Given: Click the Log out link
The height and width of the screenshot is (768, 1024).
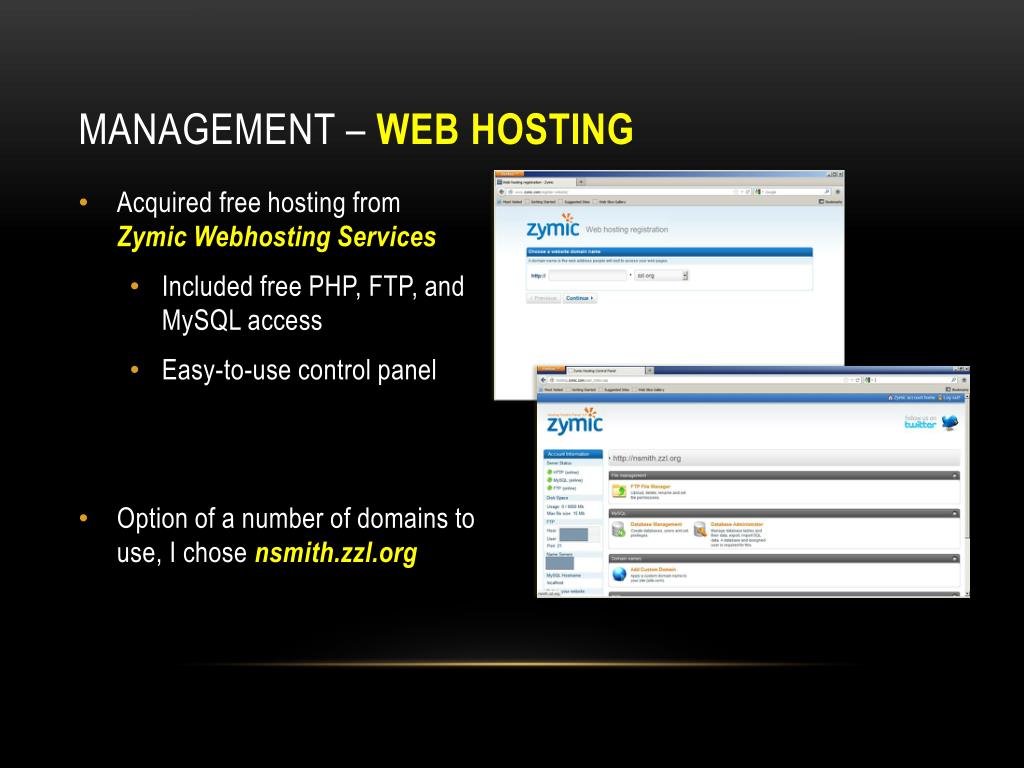Looking at the screenshot, I should click(x=950, y=397).
